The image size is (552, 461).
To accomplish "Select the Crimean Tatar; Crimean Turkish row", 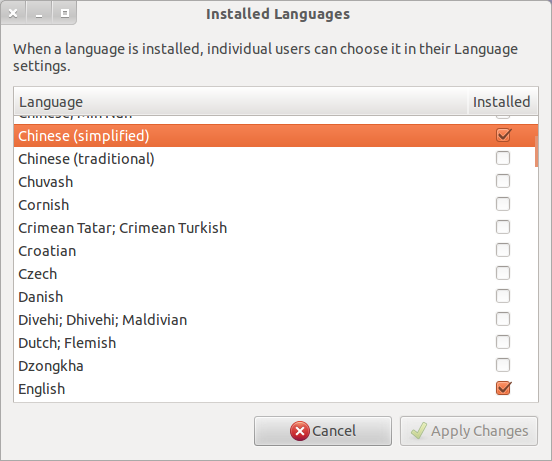I will click(x=276, y=228).
